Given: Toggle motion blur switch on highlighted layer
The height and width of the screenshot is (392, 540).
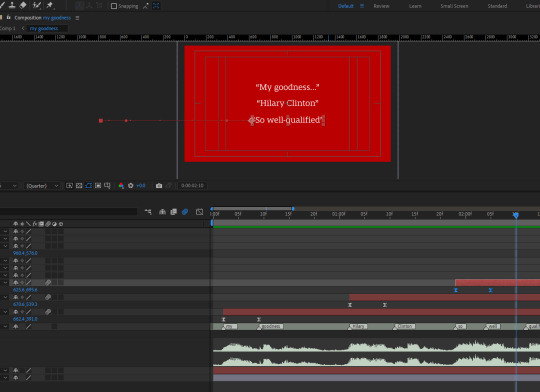Looking at the screenshot, I should click(x=48, y=282).
